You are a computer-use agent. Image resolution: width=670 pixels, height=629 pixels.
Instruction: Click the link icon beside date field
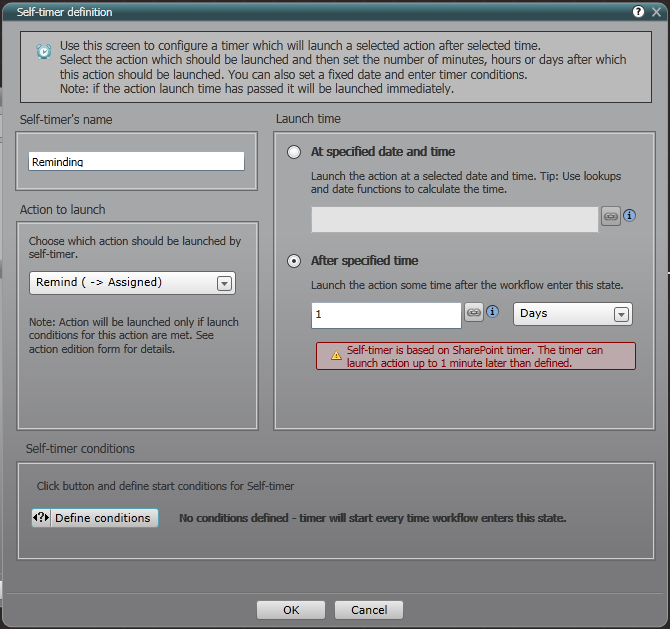[x=610, y=216]
